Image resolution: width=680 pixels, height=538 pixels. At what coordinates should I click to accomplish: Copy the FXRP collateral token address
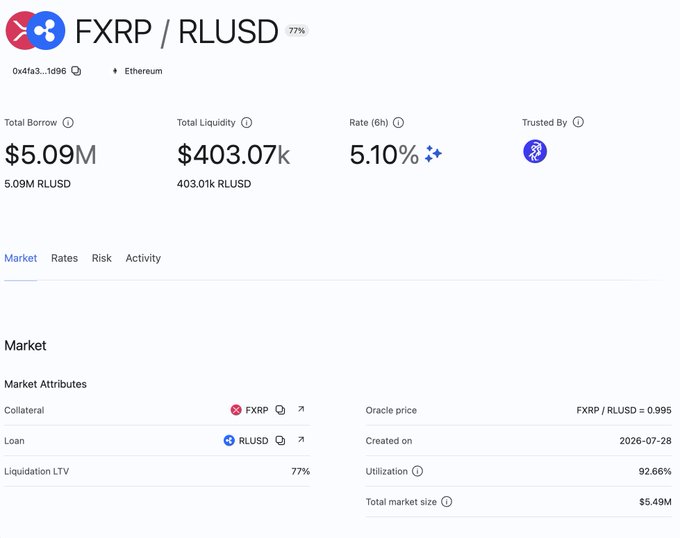(280, 410)
